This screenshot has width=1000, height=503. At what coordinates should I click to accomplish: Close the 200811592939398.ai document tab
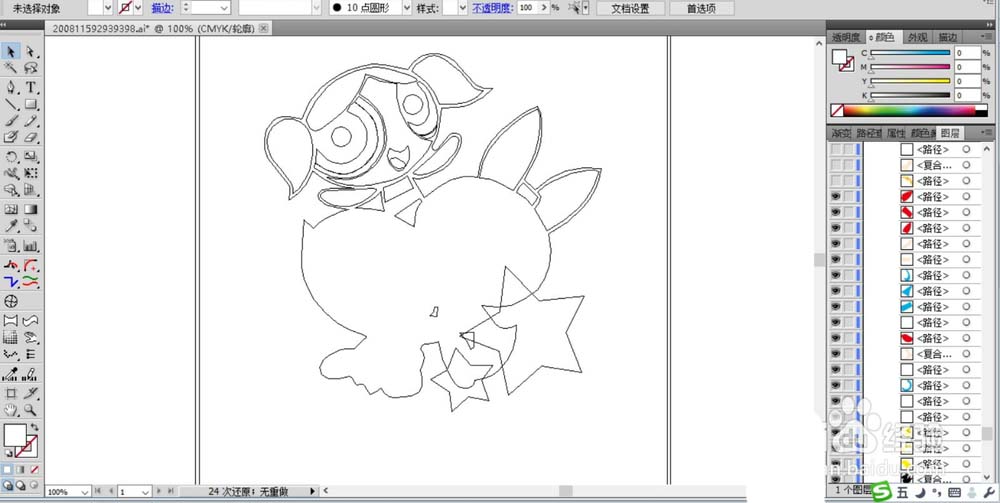[x=263, y=29]
